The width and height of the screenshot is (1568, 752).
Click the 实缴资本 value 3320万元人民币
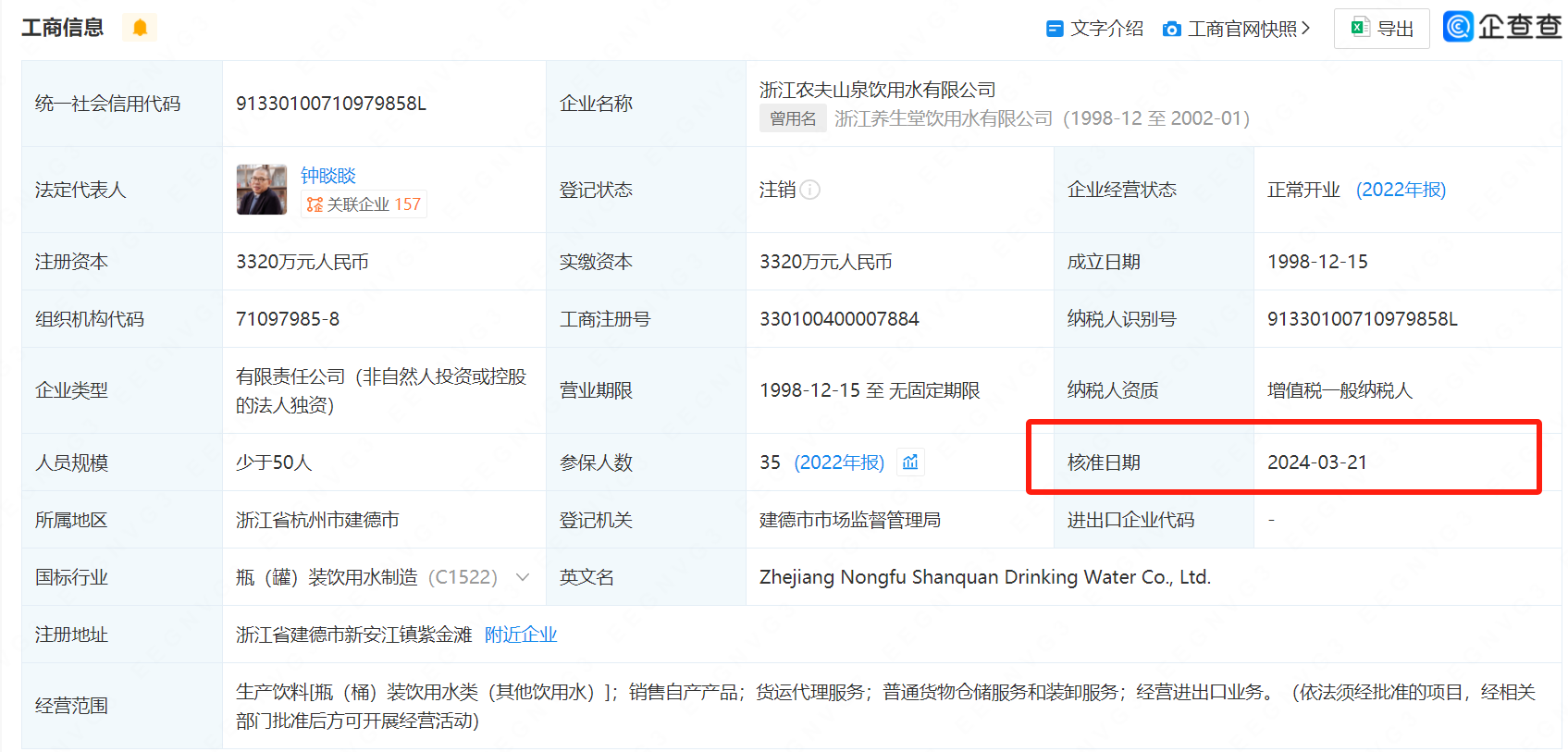(x=826, y=262)
